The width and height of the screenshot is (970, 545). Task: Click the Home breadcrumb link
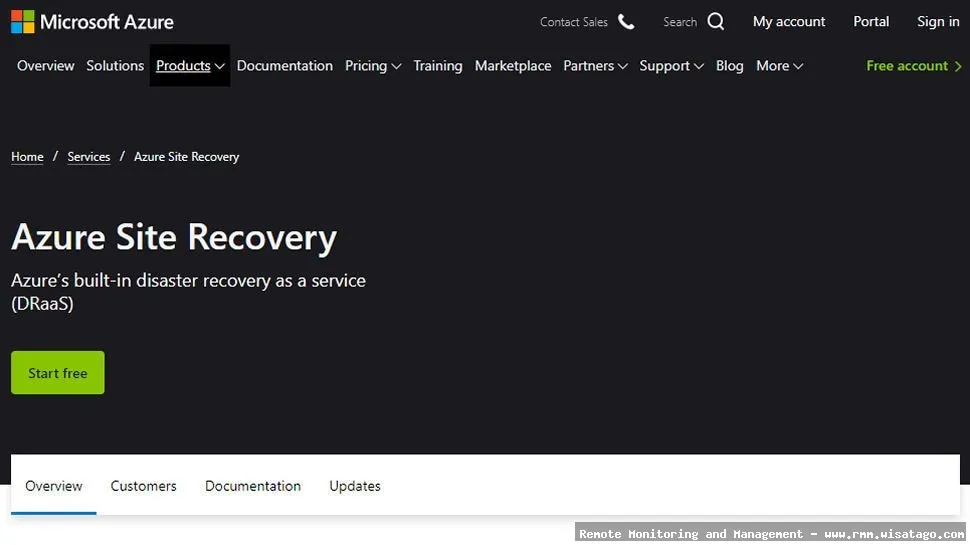(x=27, y=157)
